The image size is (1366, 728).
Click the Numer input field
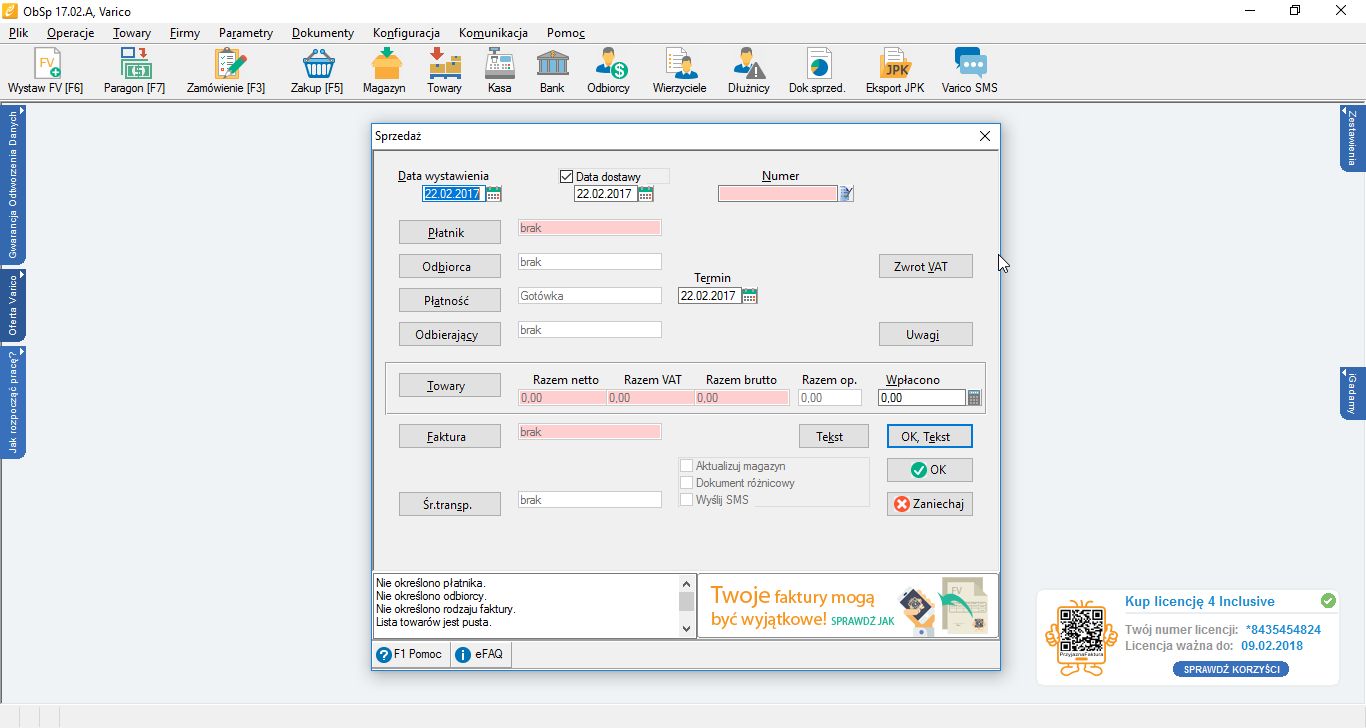click(x=778, y=194)
